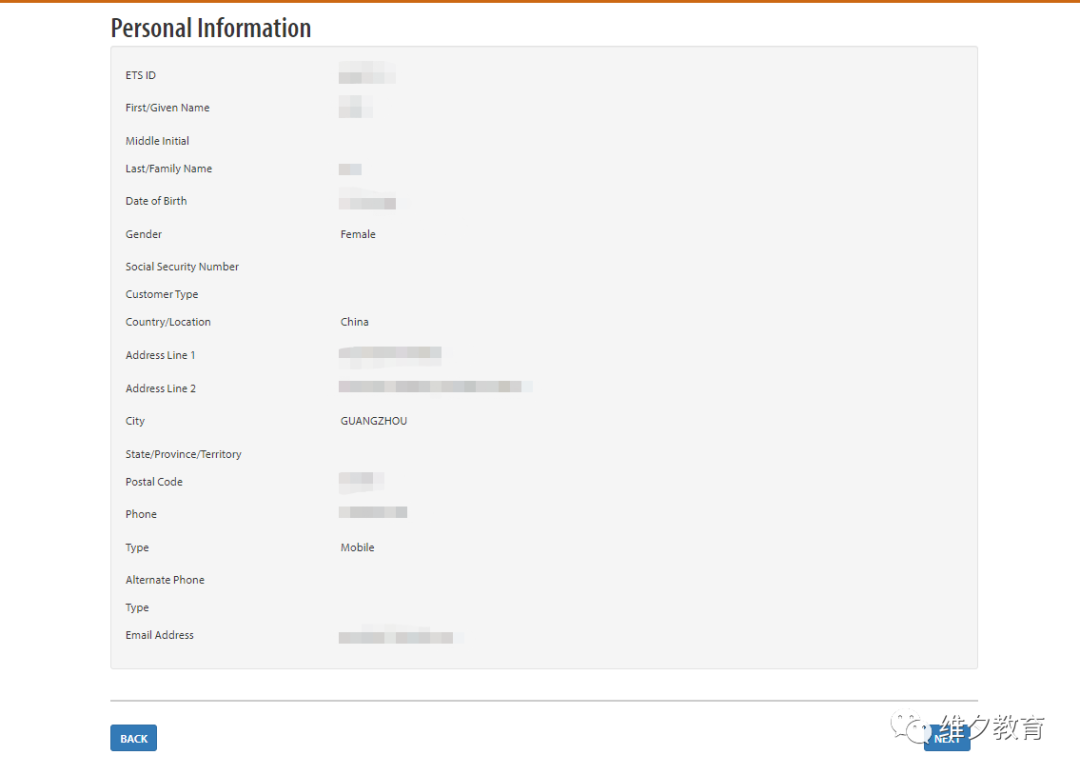Click the Postal Code label

point(154,482)
